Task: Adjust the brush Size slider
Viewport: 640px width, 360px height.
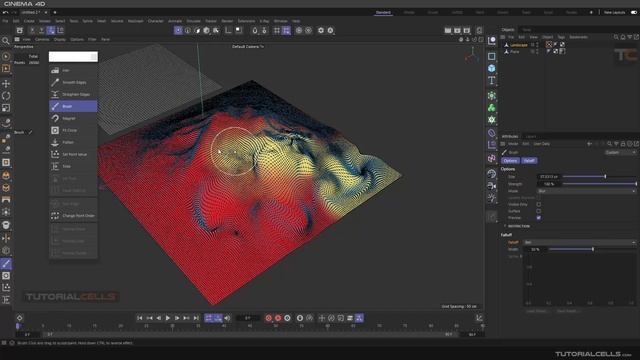Action: [599, 176]
